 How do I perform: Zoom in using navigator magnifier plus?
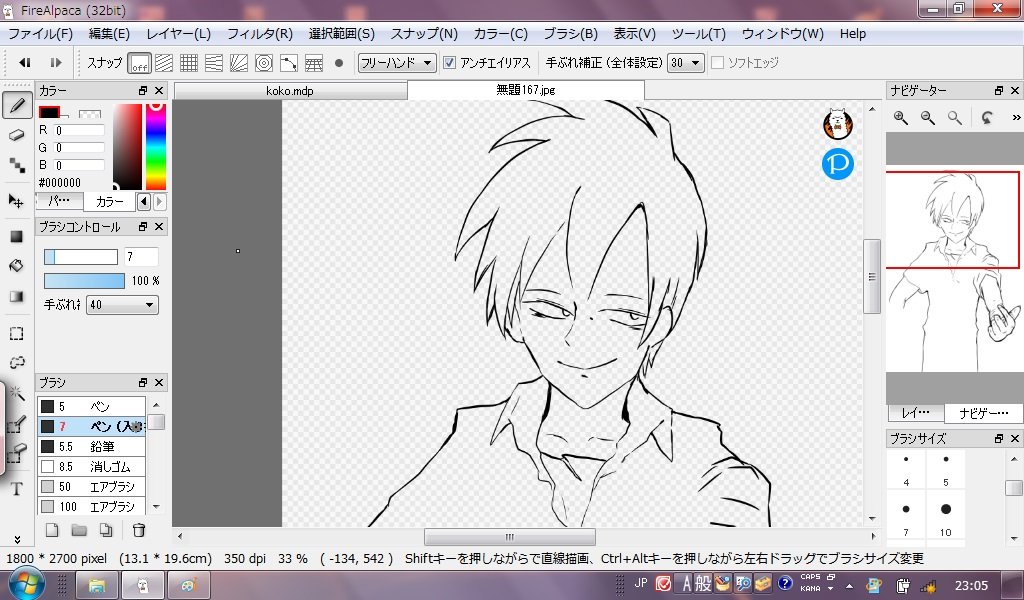coord(901,118)
